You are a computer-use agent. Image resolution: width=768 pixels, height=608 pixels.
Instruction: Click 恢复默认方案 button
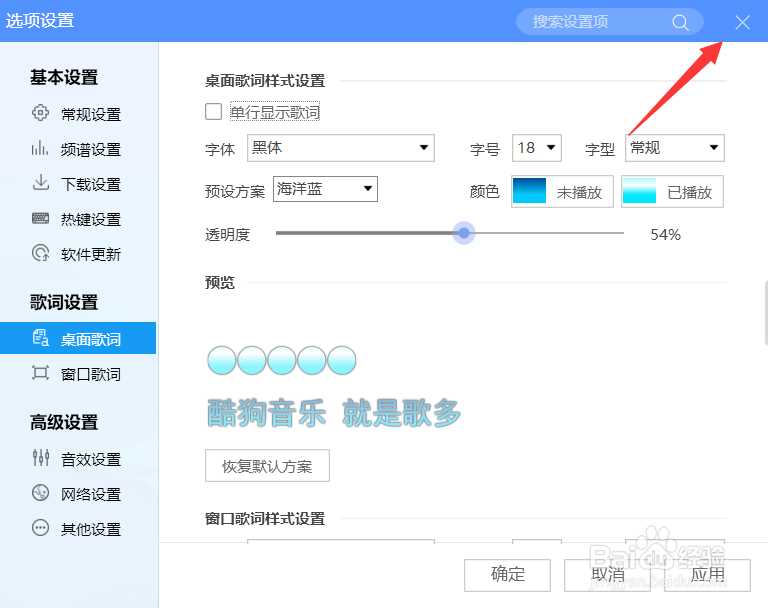[267, 466]
